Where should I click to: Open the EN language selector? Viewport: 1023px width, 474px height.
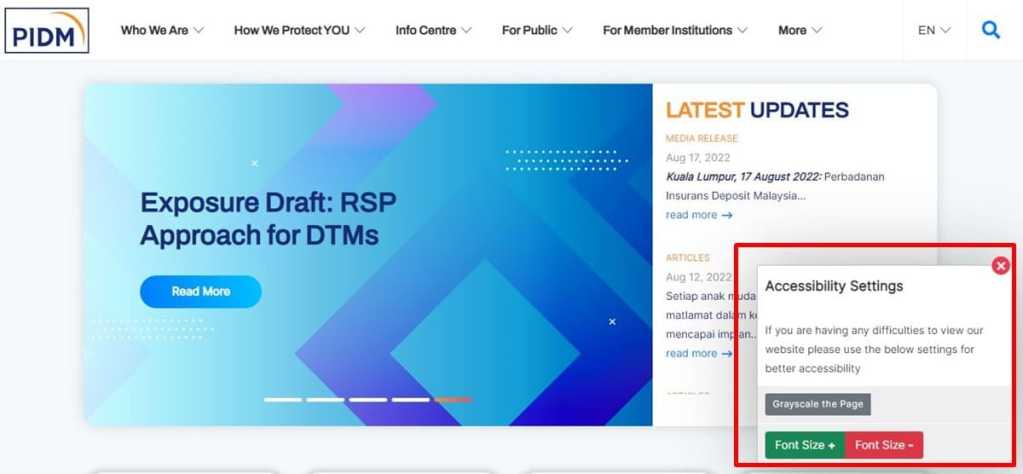pyautogui.click(x=934, y=30)
